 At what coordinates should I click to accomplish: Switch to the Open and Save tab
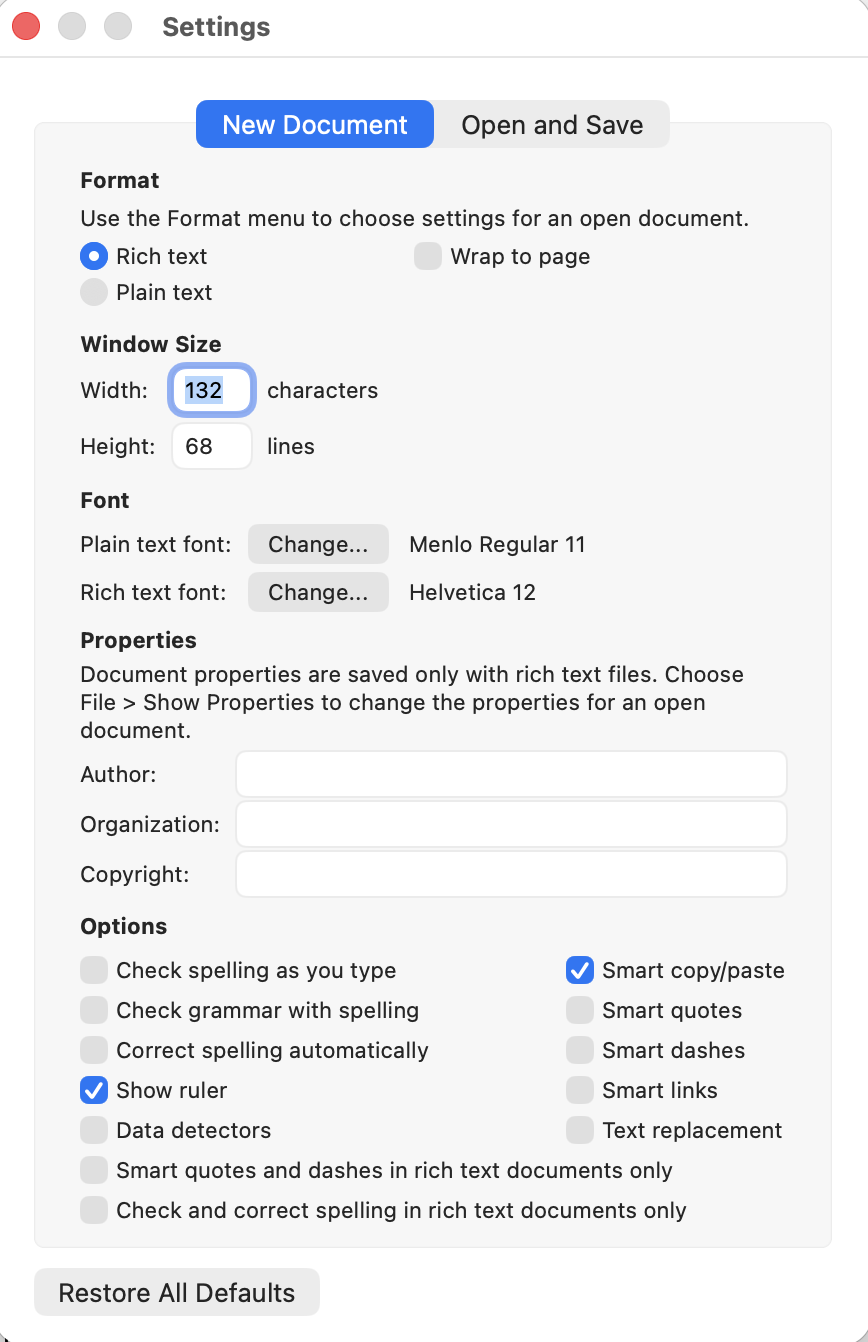(x=551, y=124)
